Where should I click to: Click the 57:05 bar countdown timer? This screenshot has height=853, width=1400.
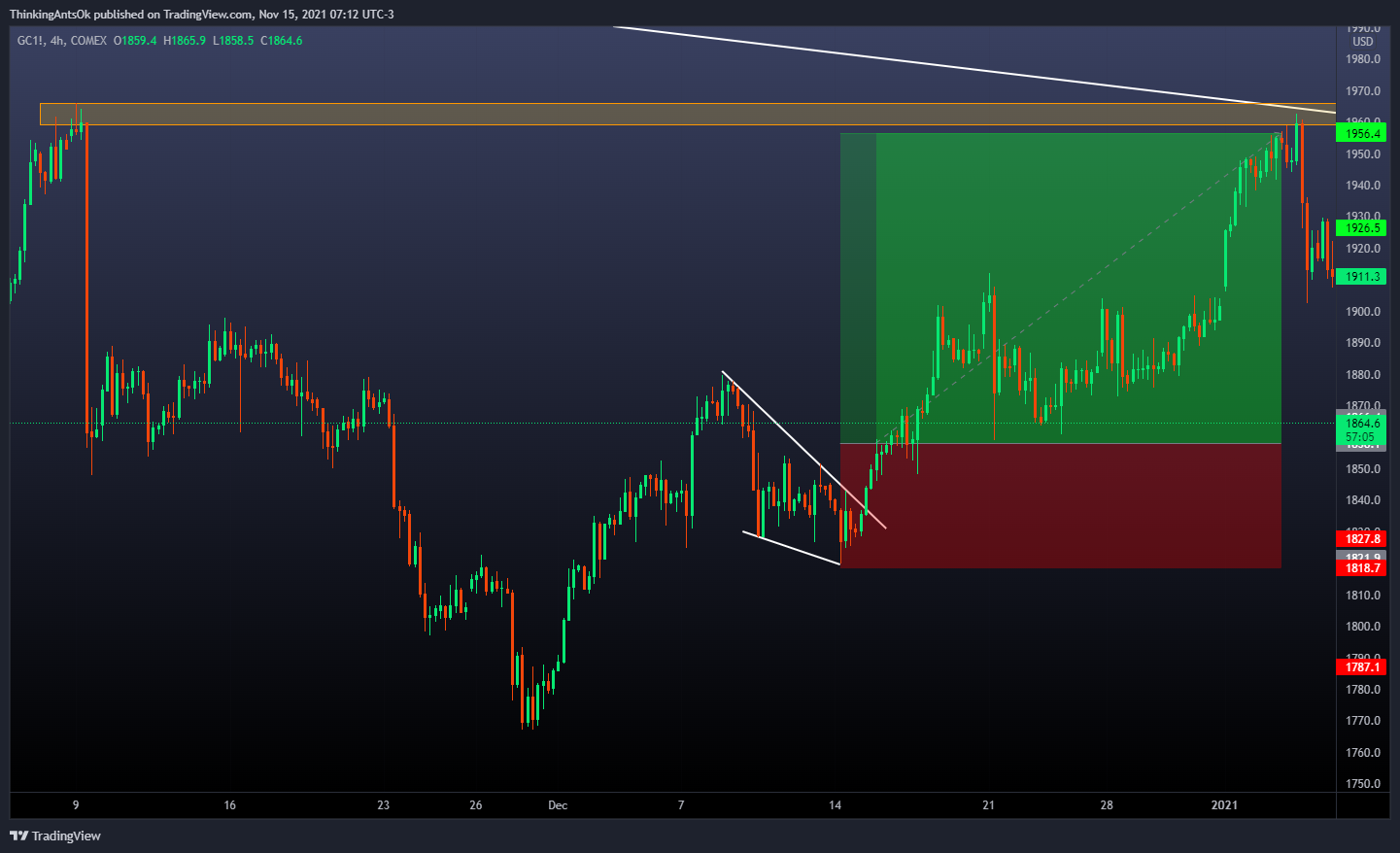pos(1360,437)
